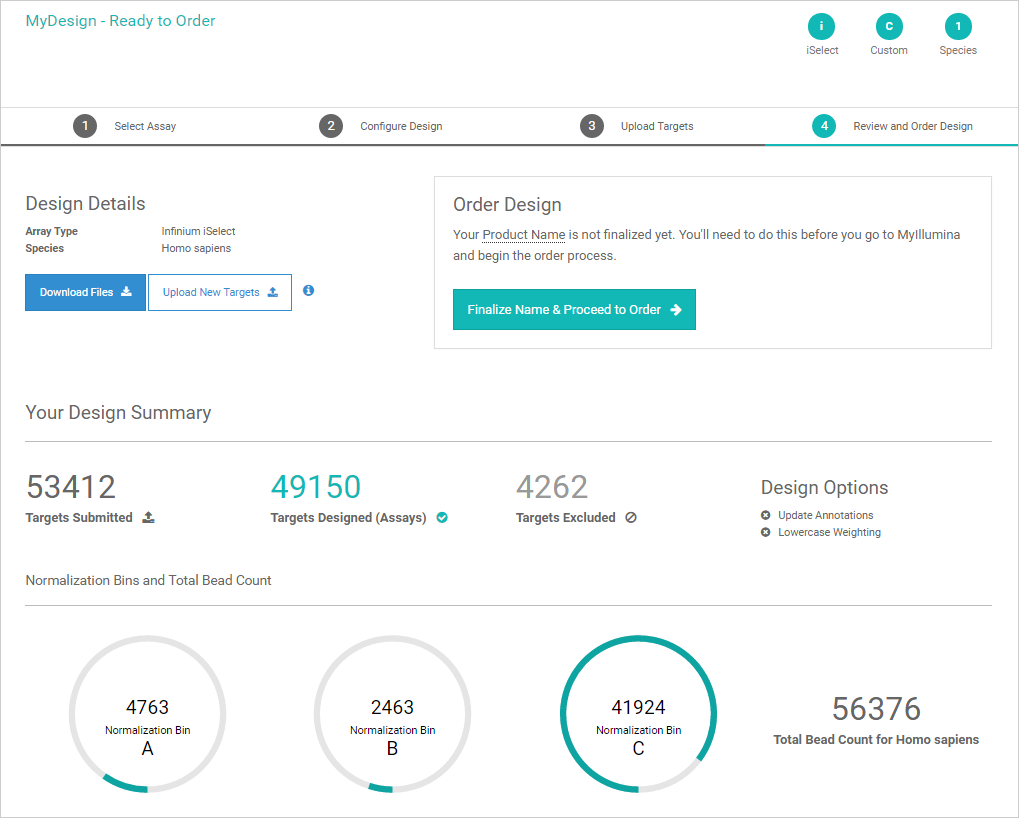Go to step 3 Upload Targets

tap(637, 126)
